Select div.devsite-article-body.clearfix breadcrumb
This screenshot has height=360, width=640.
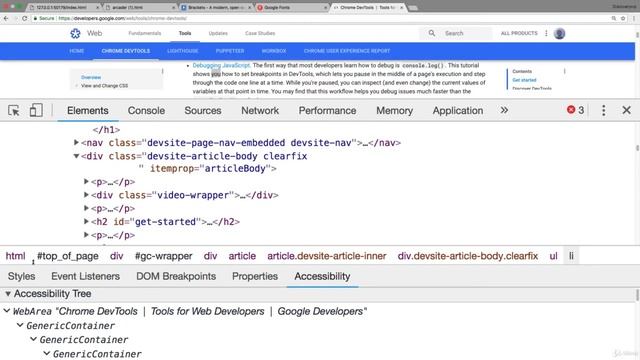pyautogui.click(x=468, y=256)
